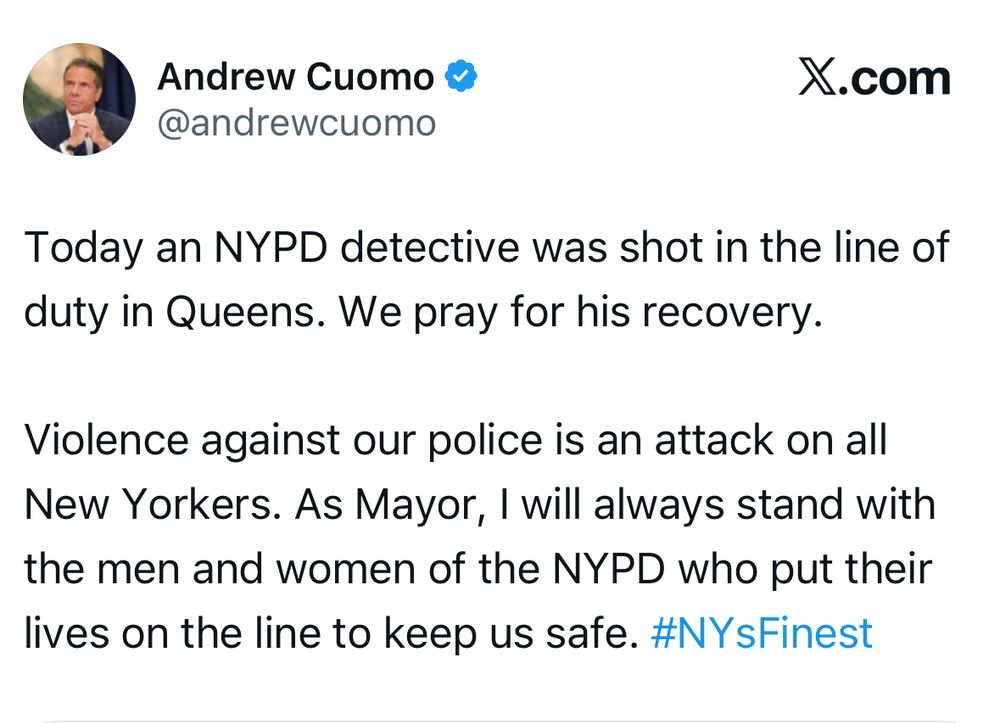Click 'NYPD' in the 'men and women' line
Image resolution: width=1000 pixels, height=723 pixels.
[608, 568]
